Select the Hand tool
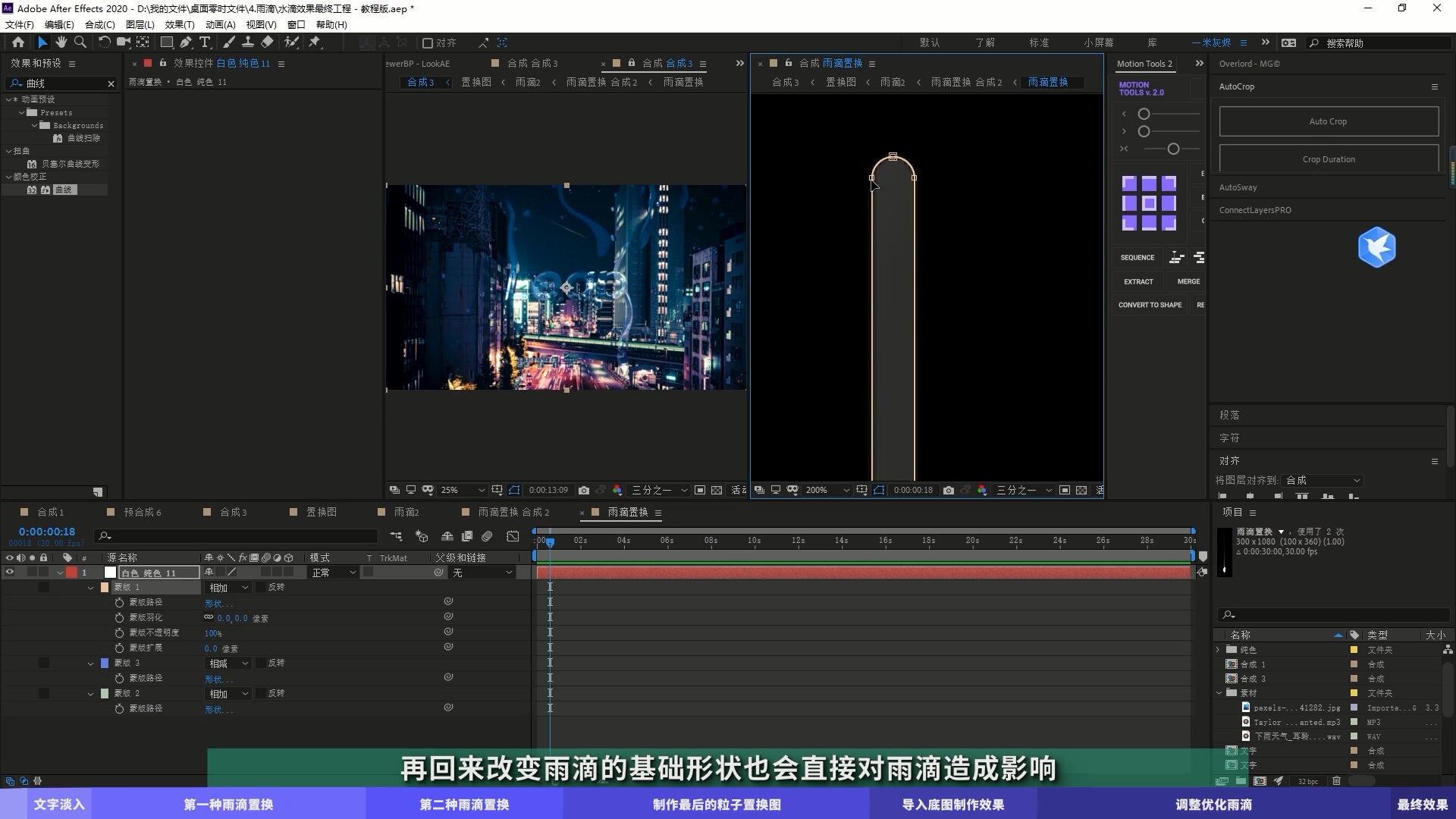The width and height of the screenshot is (1456, 819). (x=61, y=42)
